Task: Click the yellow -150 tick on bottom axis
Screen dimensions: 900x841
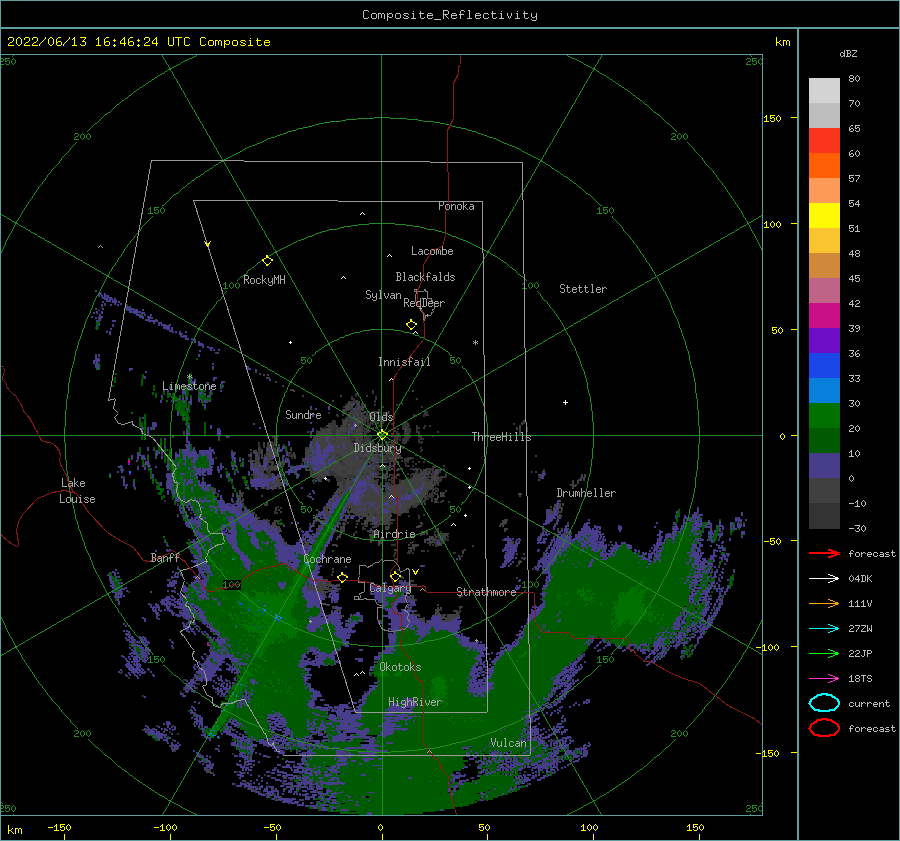Action: pos(59,827)
